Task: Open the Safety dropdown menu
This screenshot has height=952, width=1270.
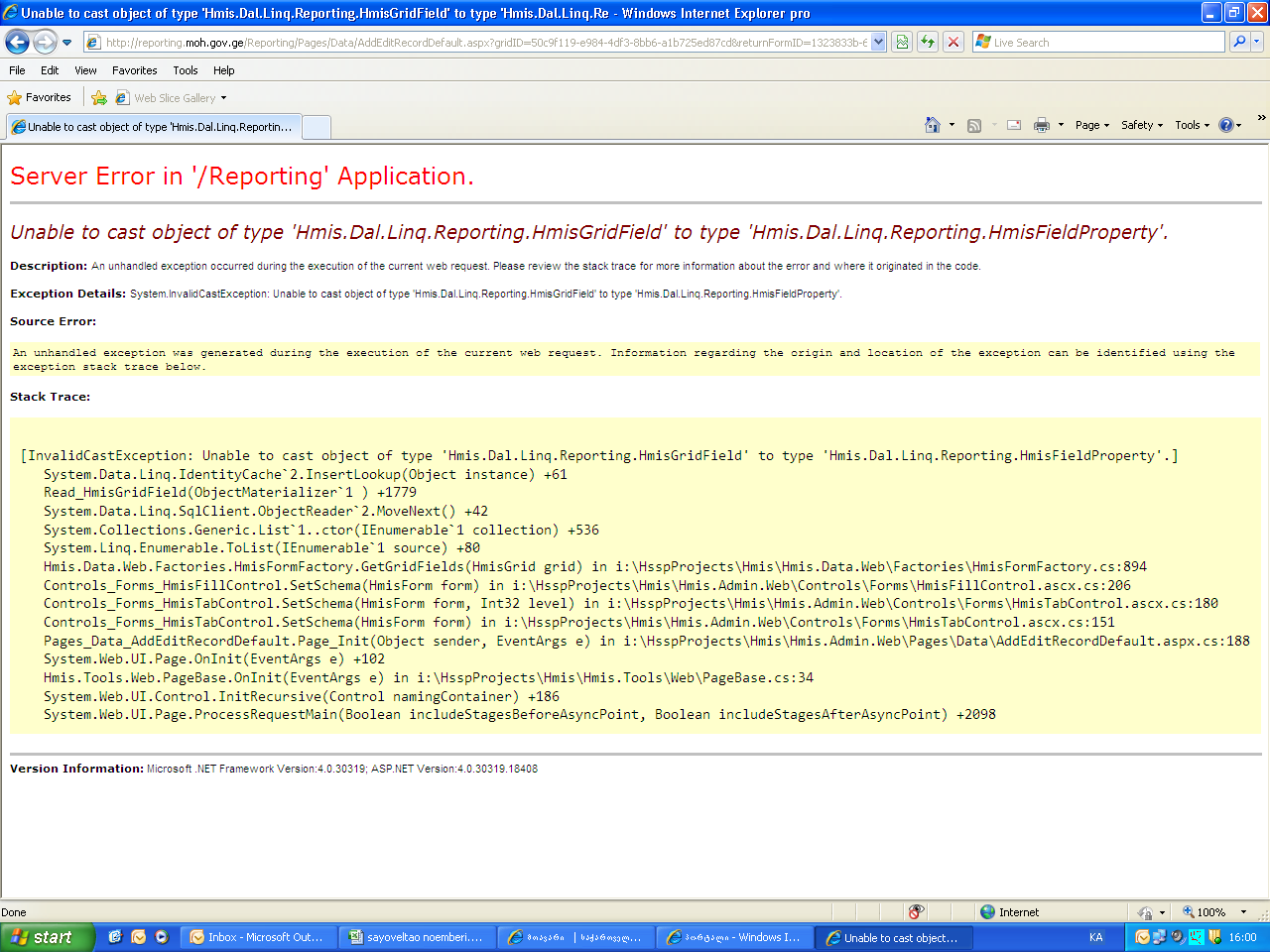Action: [1141, 125]
